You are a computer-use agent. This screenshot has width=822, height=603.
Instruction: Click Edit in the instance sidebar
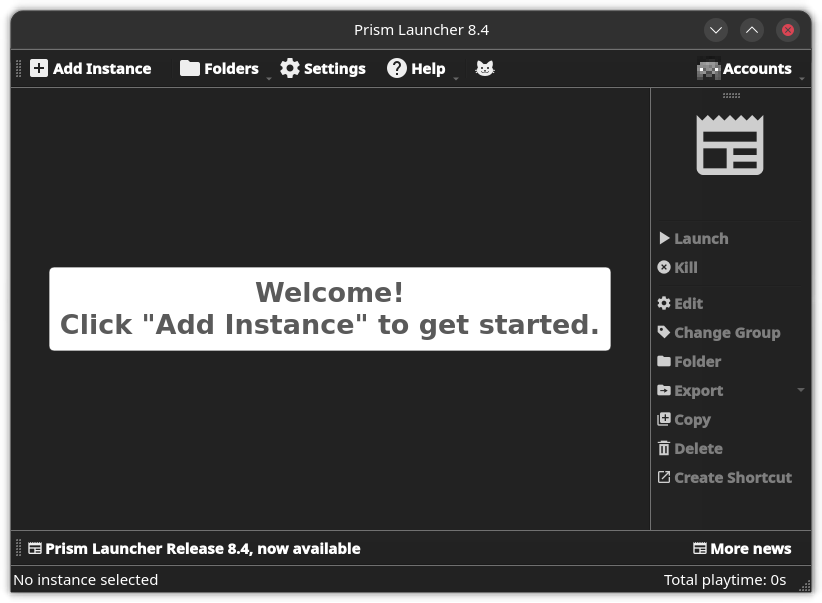point(680,304)
